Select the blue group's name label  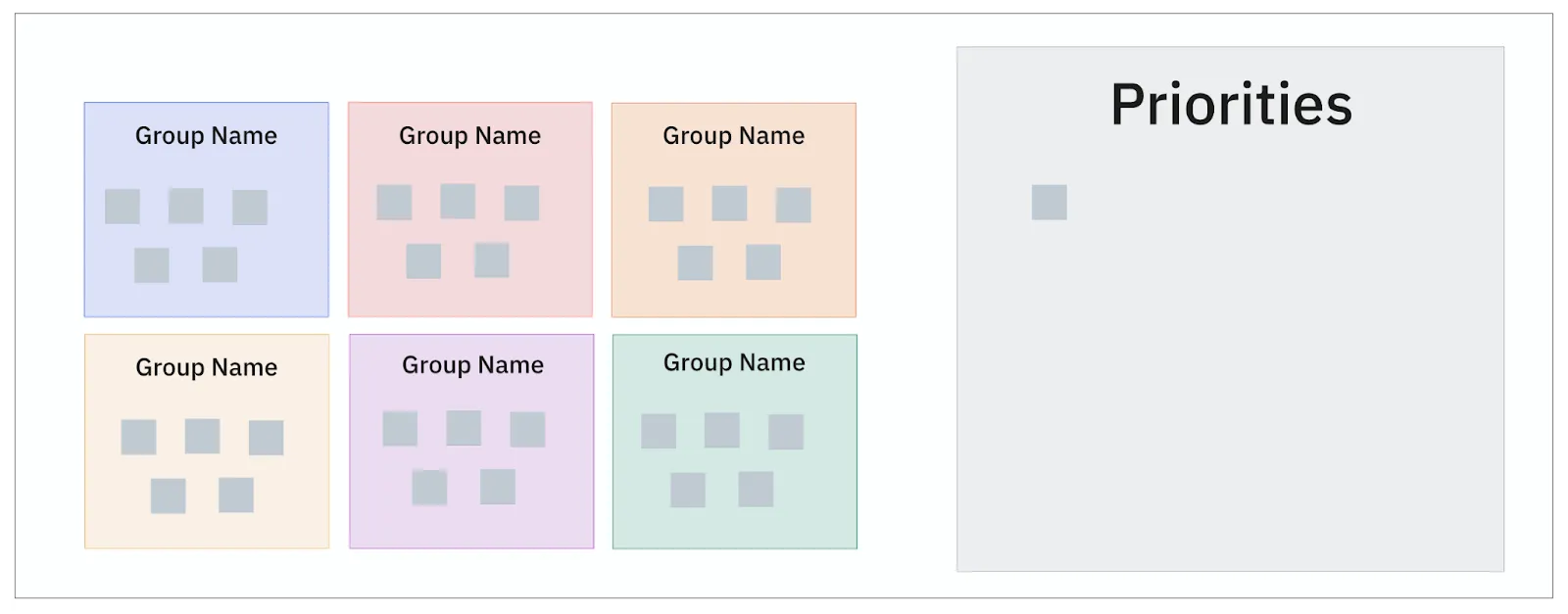coord(206,136)
